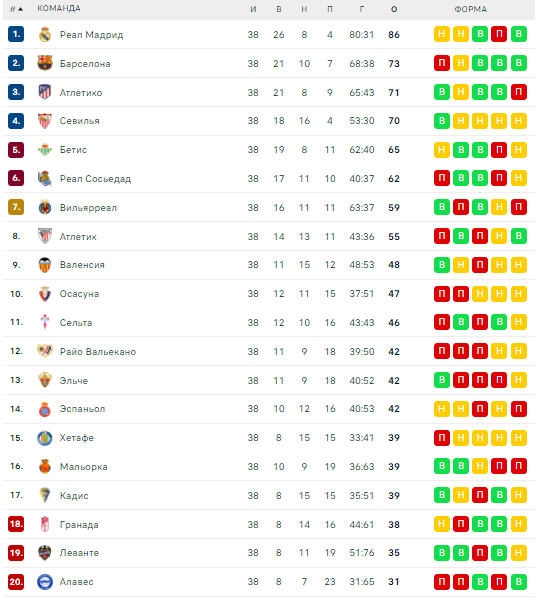
Task: Click the Valencia bat crest icon
Action: point(45,265)
